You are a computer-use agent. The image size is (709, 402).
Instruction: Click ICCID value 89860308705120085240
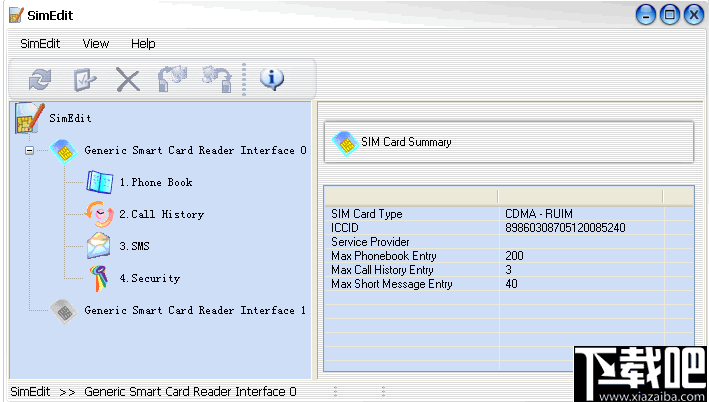(x=565, y=227)
